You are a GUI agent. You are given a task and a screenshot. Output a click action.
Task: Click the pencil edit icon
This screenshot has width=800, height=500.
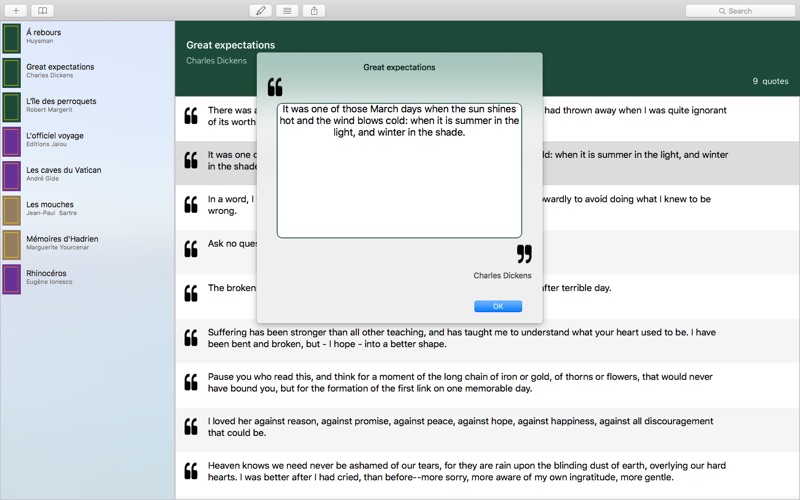(260, 11)
